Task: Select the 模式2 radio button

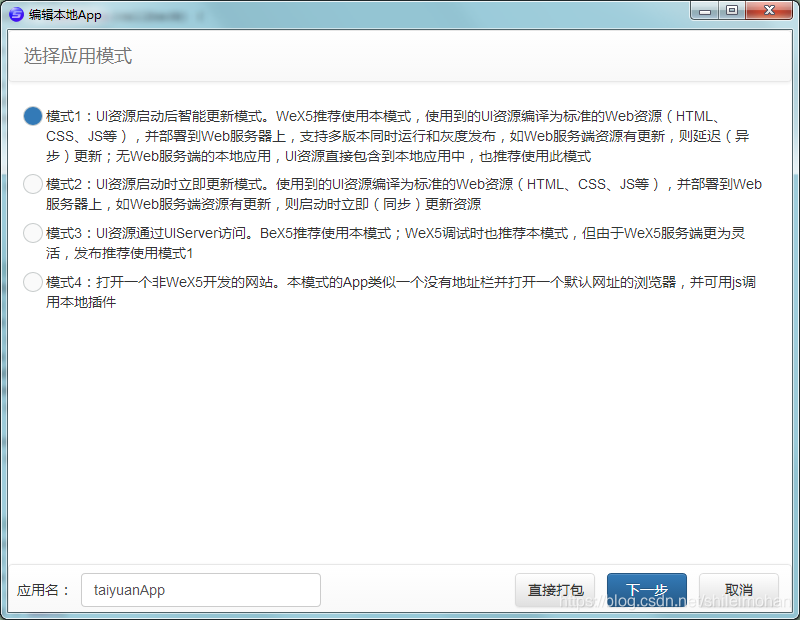Action: 33,184
